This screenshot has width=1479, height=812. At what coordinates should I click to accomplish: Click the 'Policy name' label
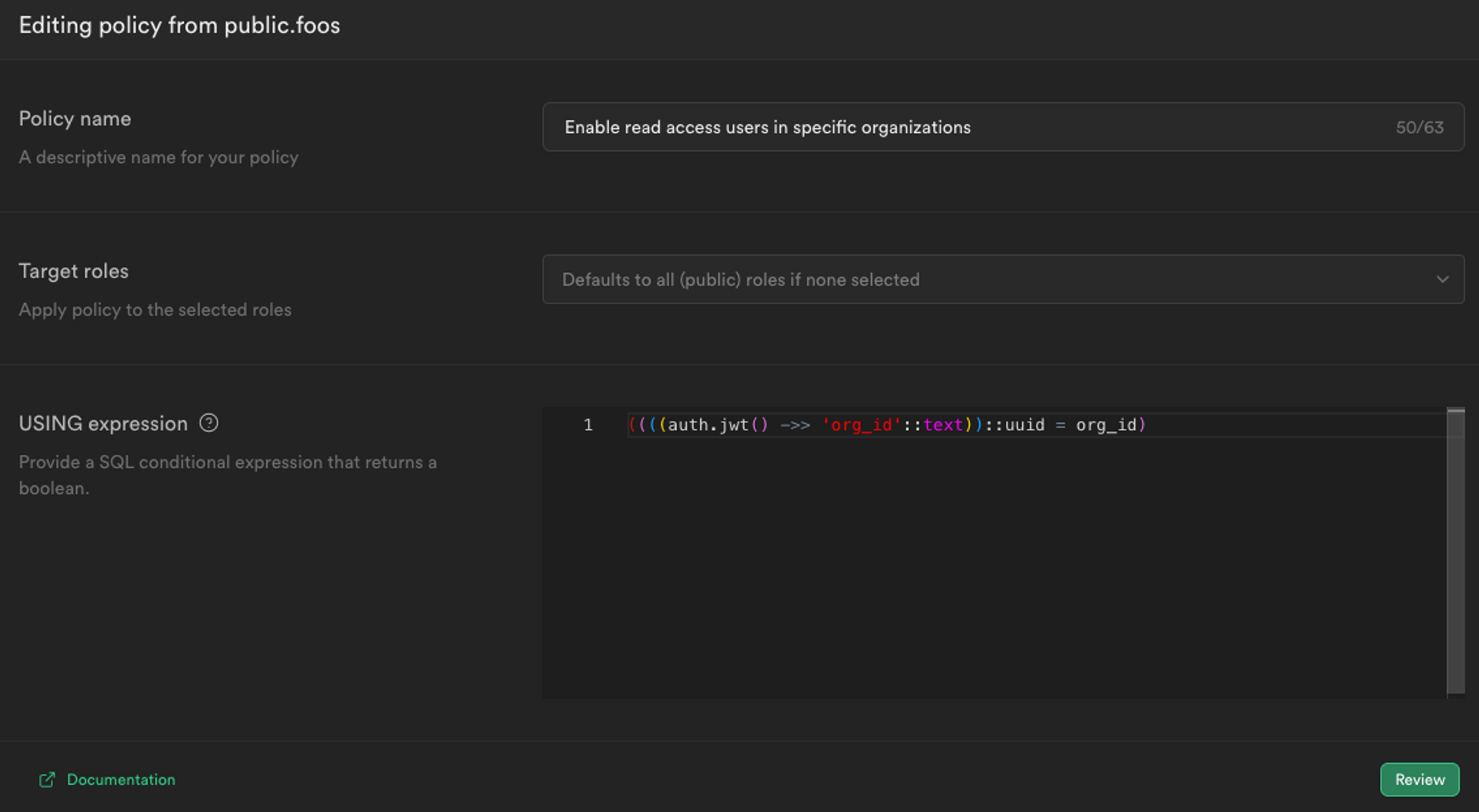pyautogui.click(x=75, y=118)
